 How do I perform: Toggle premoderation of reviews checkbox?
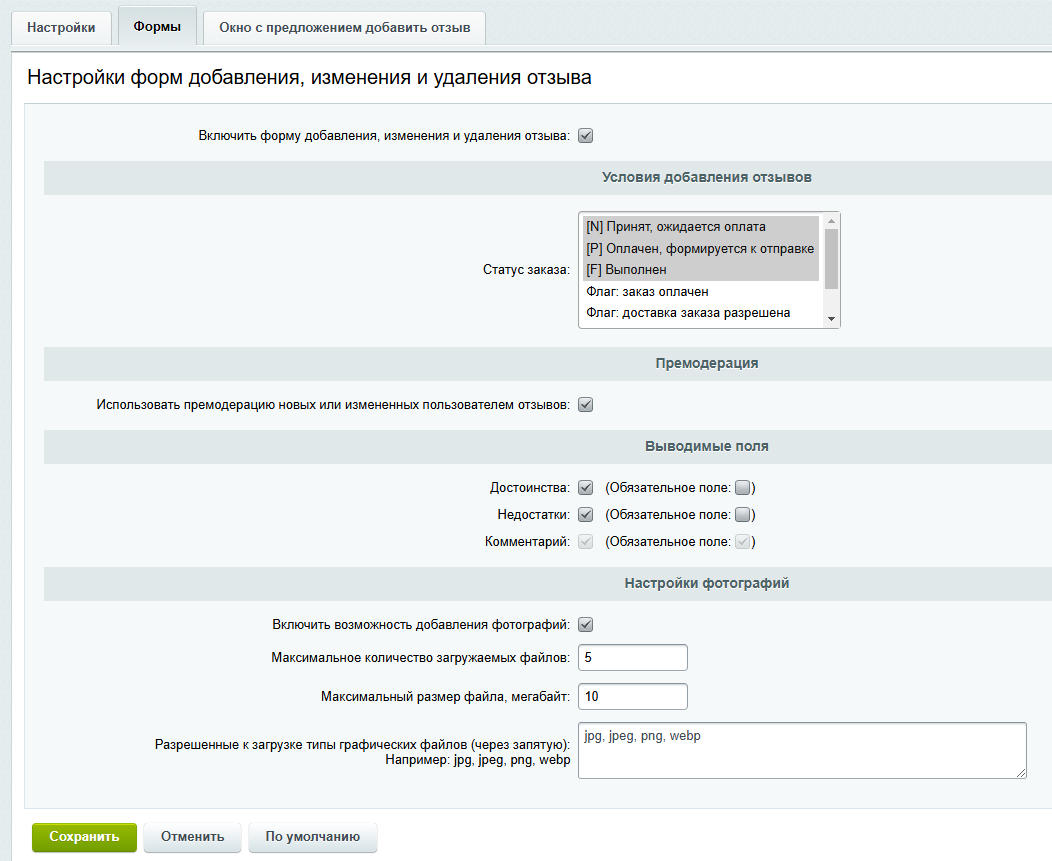click(586, 405)
